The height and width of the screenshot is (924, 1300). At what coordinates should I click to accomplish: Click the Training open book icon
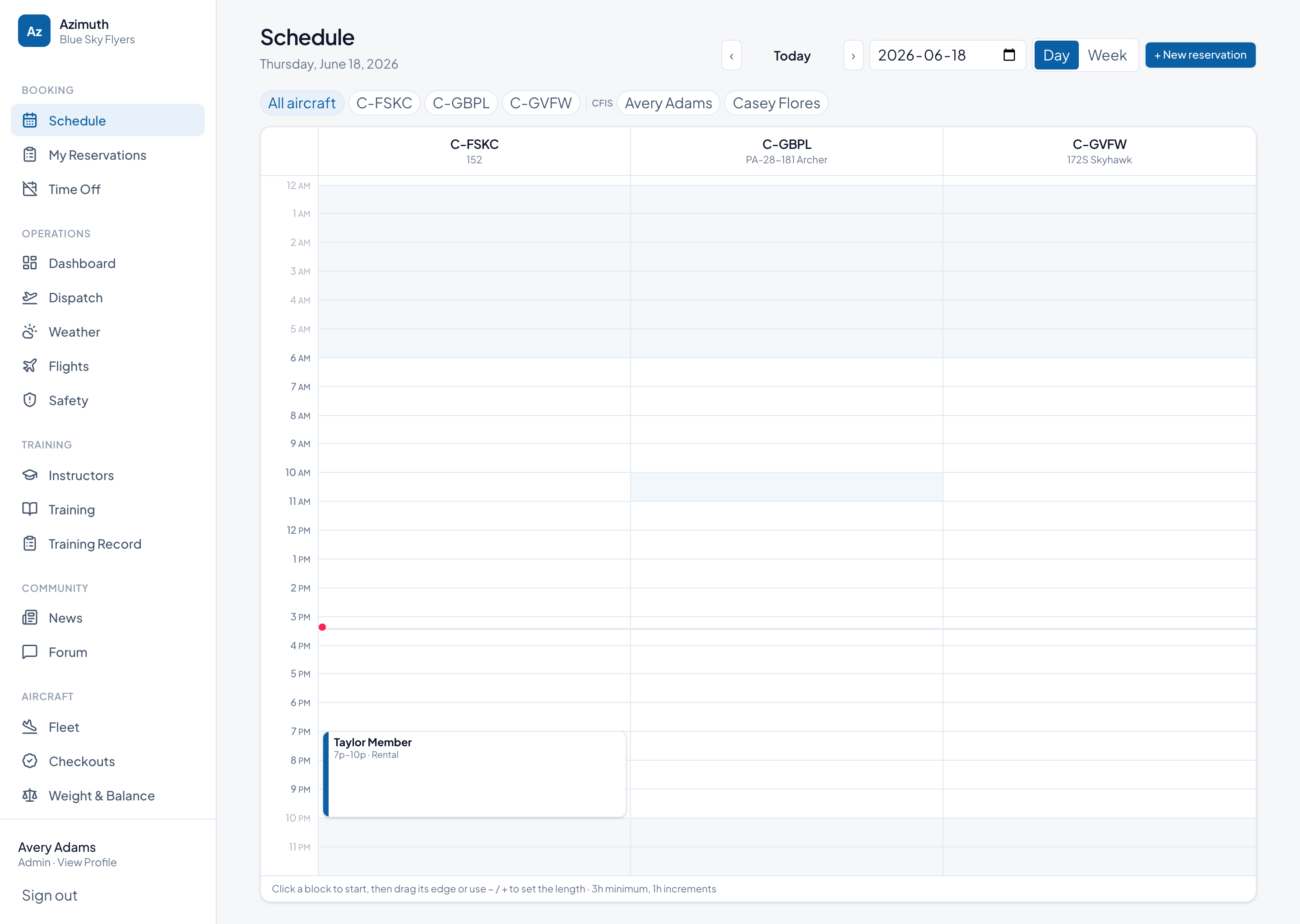pos(30,509)
